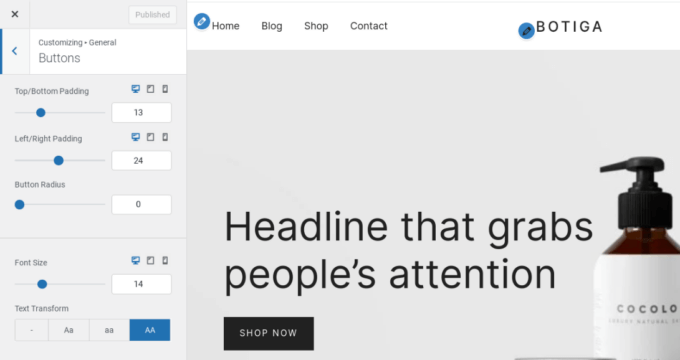The height and width of the screenshot is (360, 680).
Task: Select mobile device icon for Left/Right Padding
Action: 165,137
